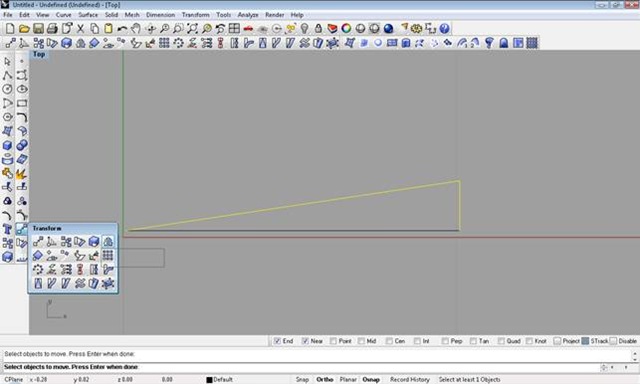Toggle the Disable osnap checkbox
The image size is (640, 384).
(x=613, y=341)
